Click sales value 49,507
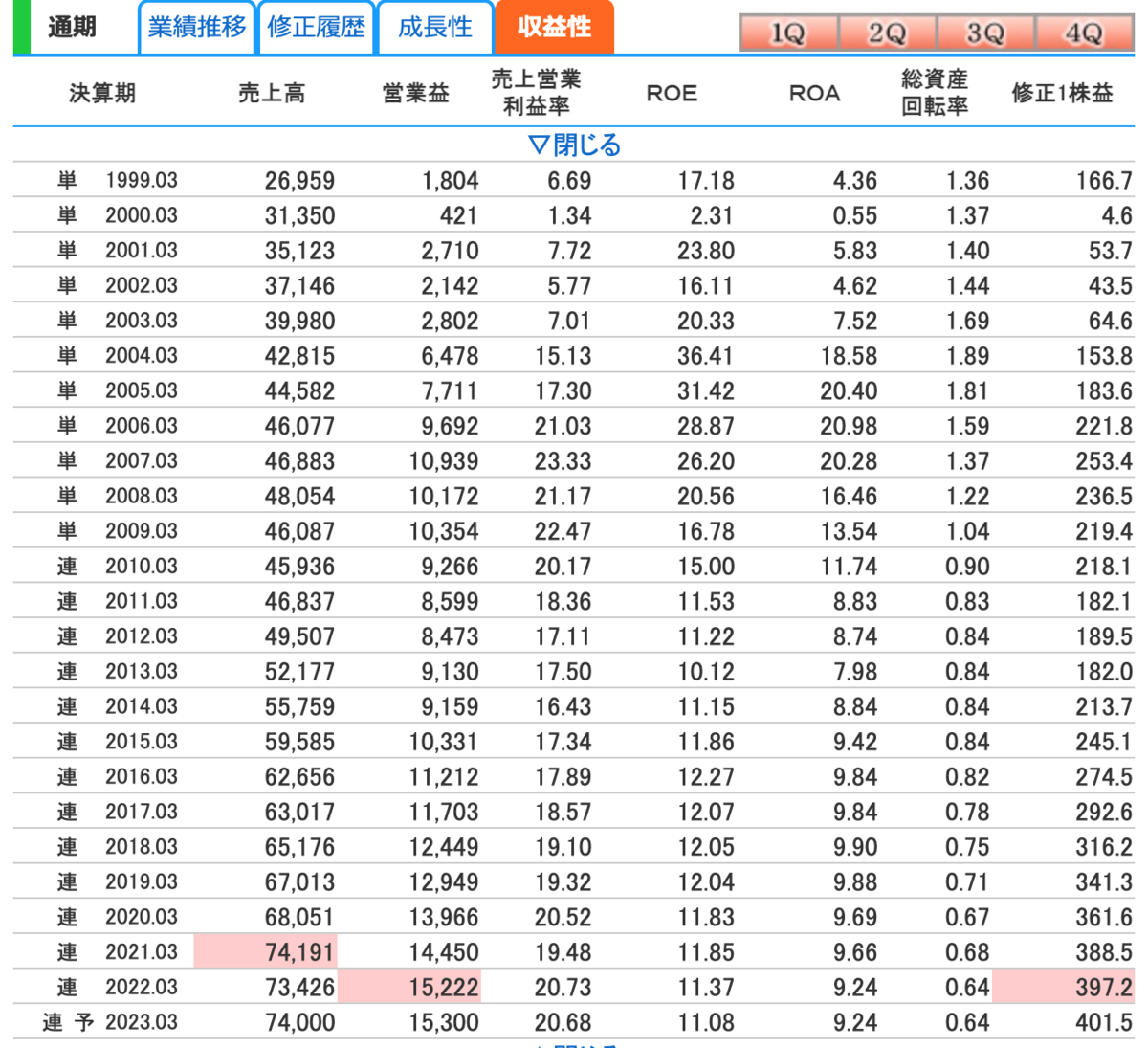1148x1048 pixels. [299, 636]
